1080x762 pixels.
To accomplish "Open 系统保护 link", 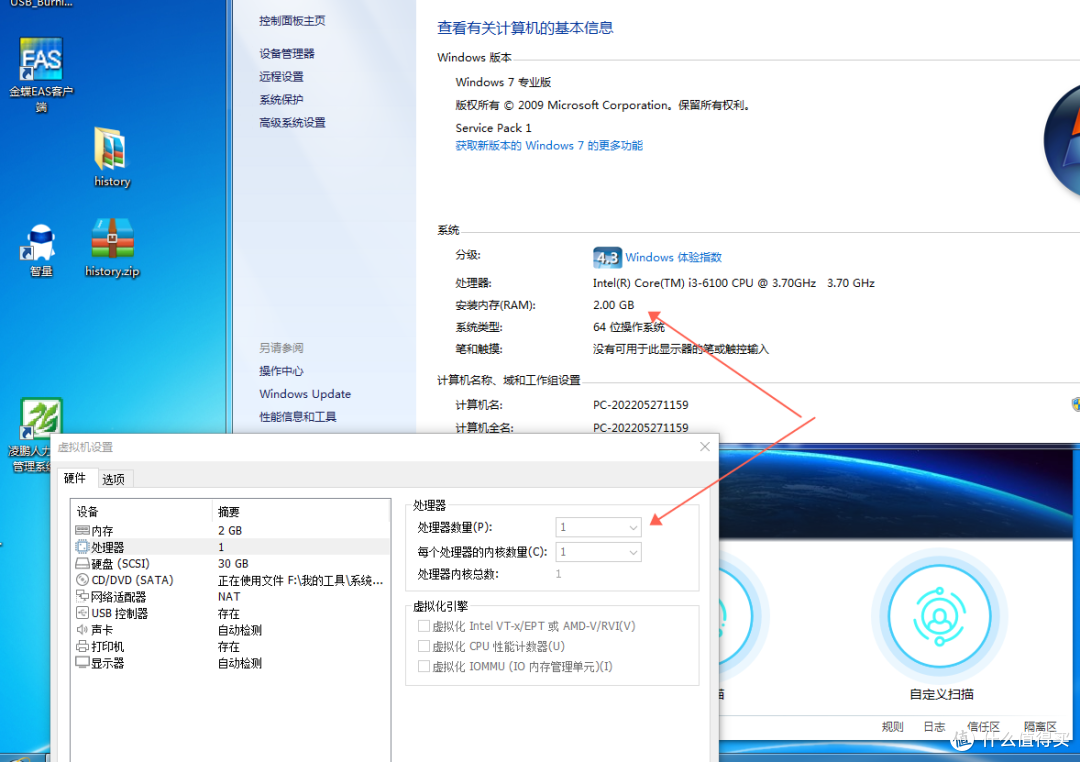I will click(x=281, y=99).
